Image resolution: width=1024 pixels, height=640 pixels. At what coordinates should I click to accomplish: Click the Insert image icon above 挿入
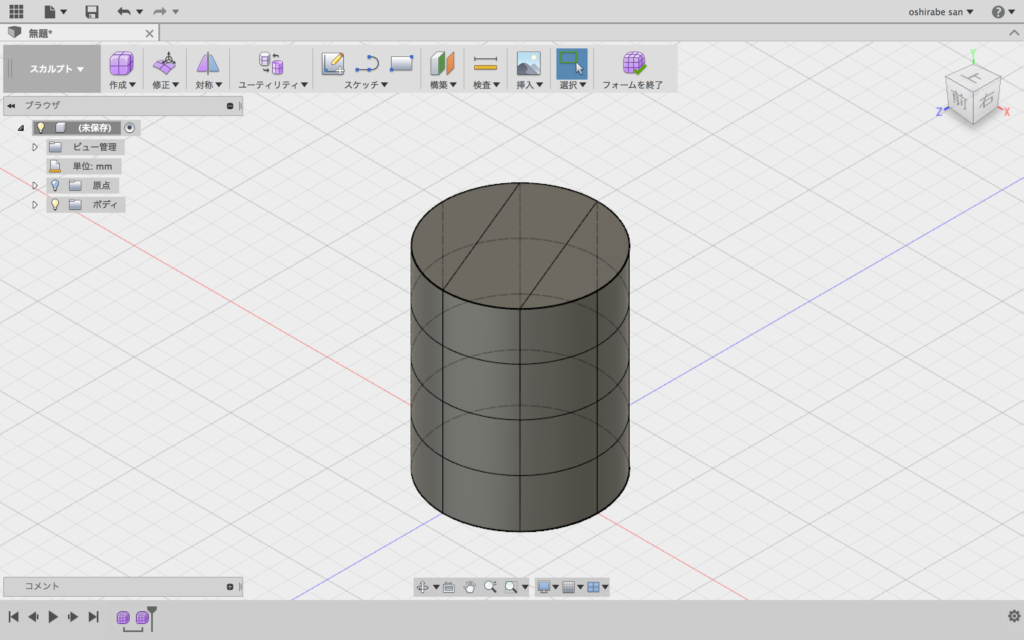point(528,63)
